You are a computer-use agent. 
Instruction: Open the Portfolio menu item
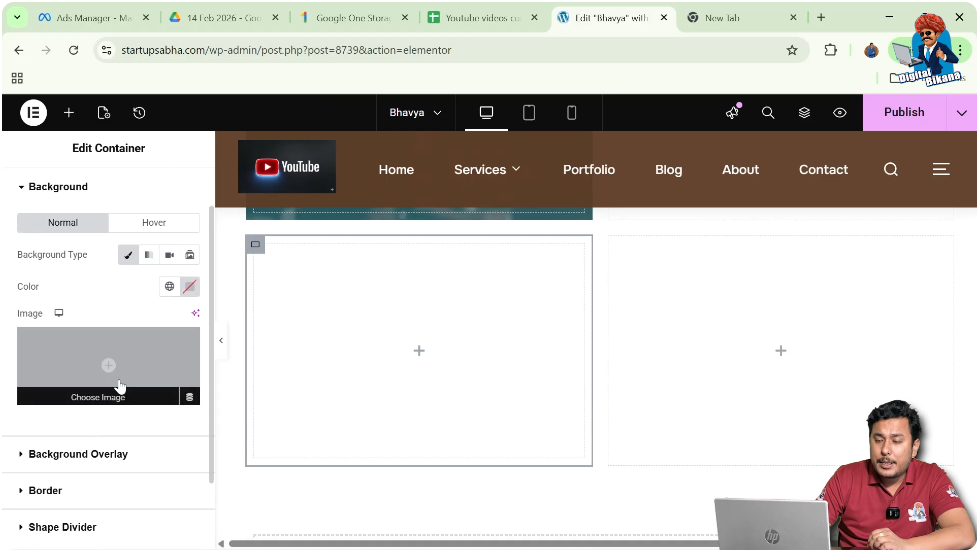pos(589,169)
